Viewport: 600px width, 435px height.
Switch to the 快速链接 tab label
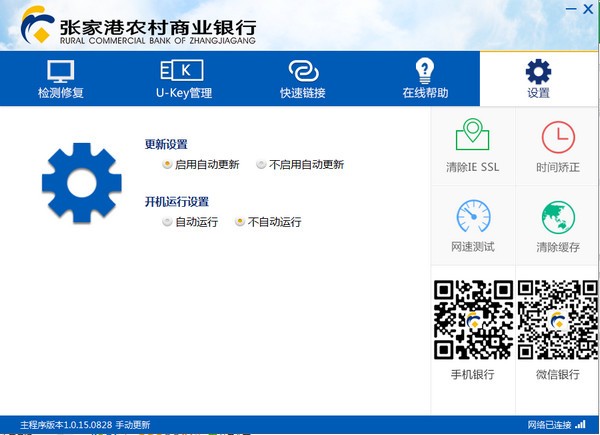coord(303,93)
